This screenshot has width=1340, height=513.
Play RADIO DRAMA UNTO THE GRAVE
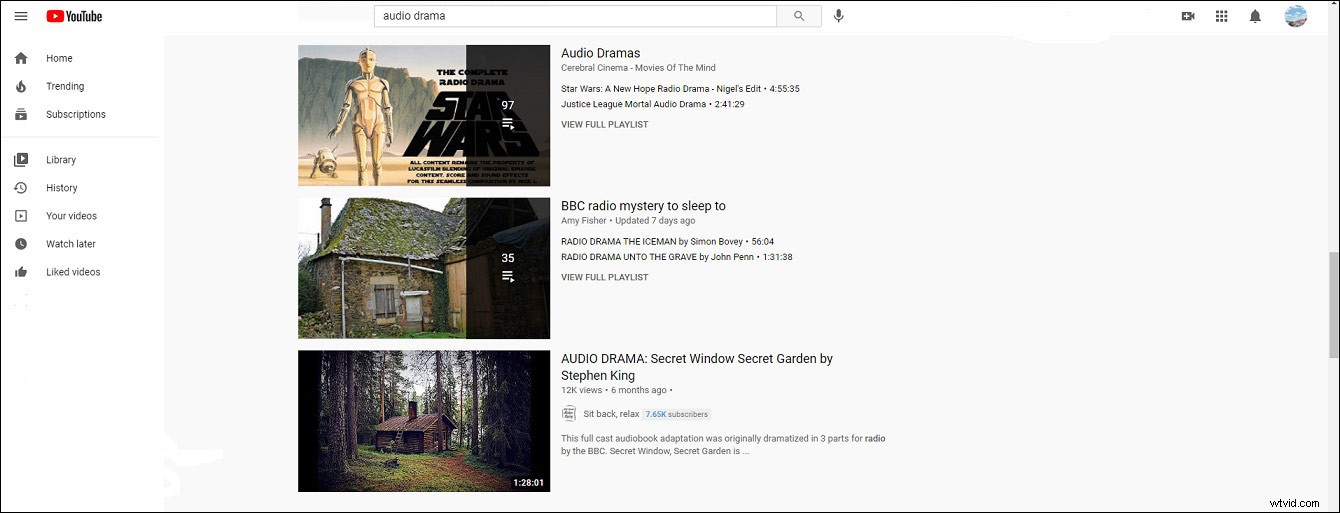pos(676,257)
